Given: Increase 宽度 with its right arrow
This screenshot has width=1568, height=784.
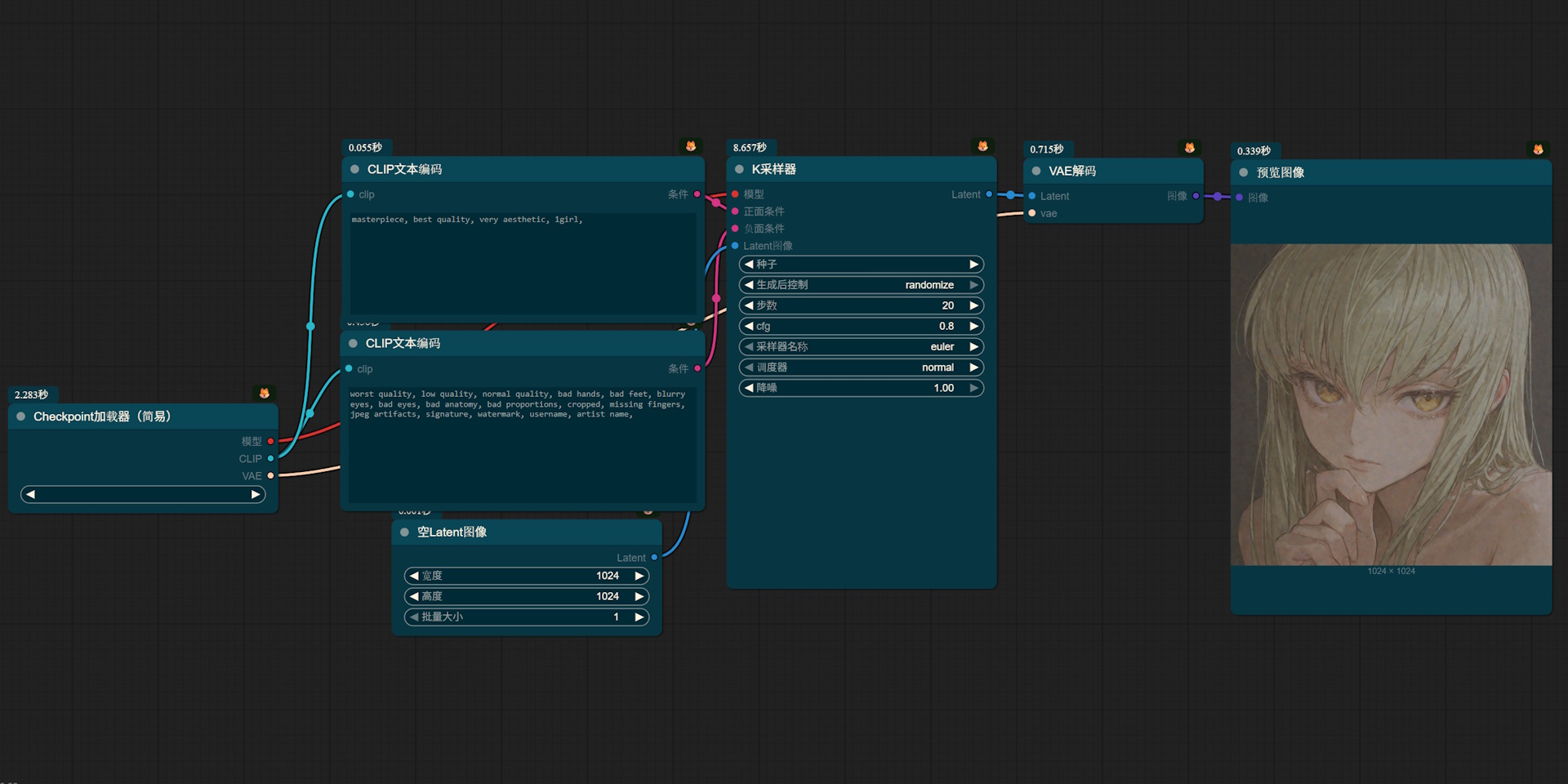Looking at the screenshot, I should point(639,576).
